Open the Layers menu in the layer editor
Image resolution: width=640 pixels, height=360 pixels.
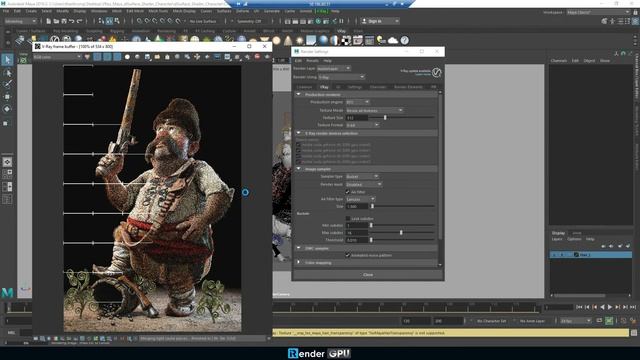pyautogui.click(x=557, y=239)
